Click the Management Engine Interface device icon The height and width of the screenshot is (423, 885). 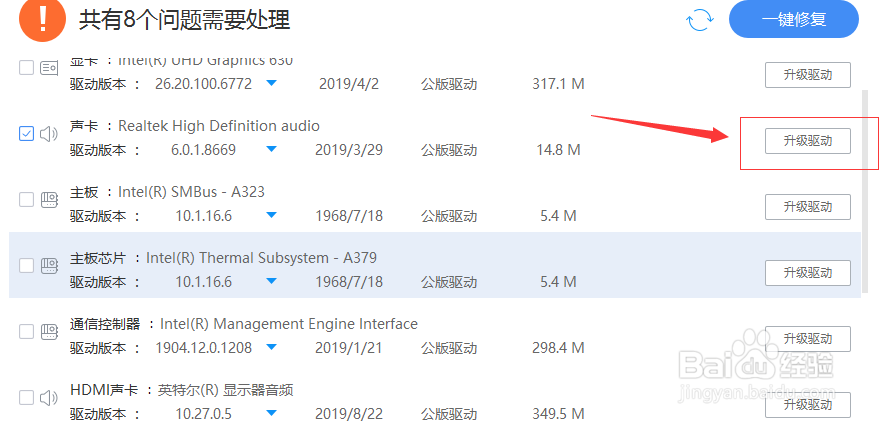pyautogui.click(x=49, y=332)
